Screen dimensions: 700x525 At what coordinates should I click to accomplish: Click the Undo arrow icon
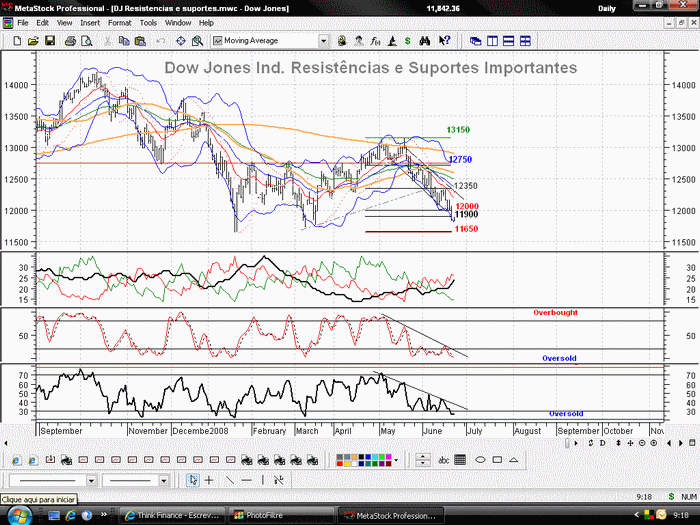[x=160, y=41]
